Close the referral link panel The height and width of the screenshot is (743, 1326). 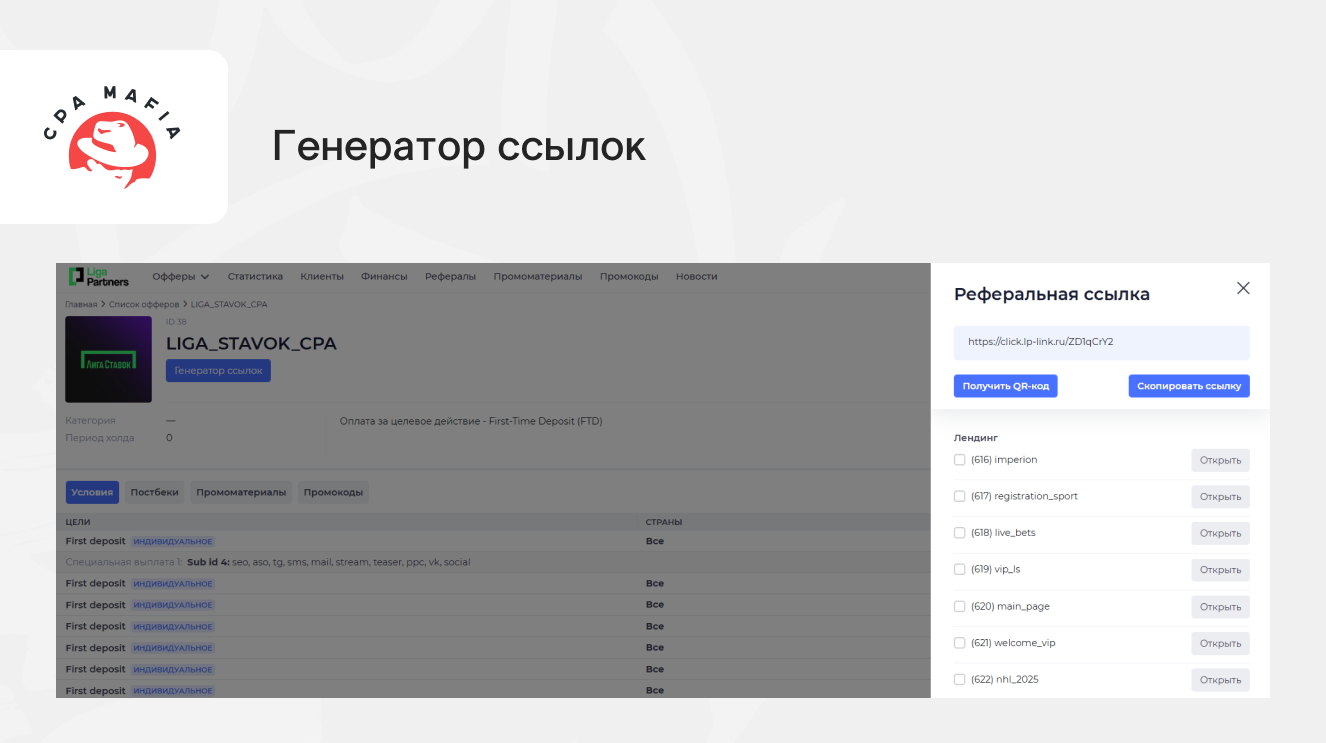point(1243,288)
